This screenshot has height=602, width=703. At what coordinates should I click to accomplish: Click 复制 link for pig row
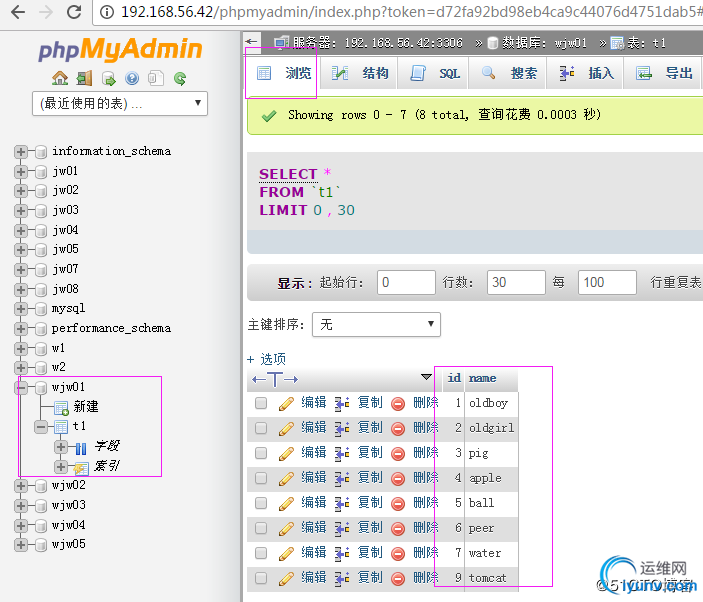coord(370,453)
